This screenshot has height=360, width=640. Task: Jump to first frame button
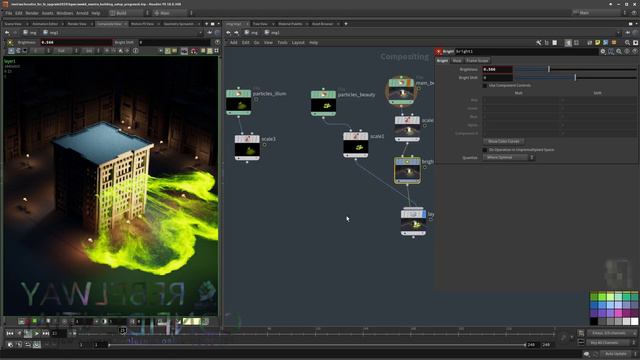pos(10,333)
